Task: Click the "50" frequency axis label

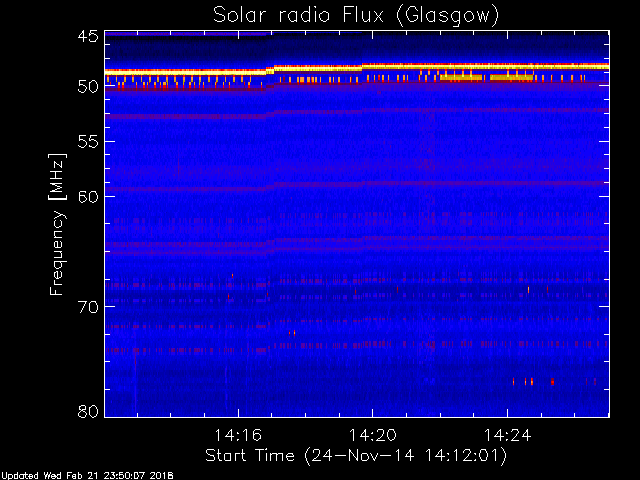Action: 88,86
